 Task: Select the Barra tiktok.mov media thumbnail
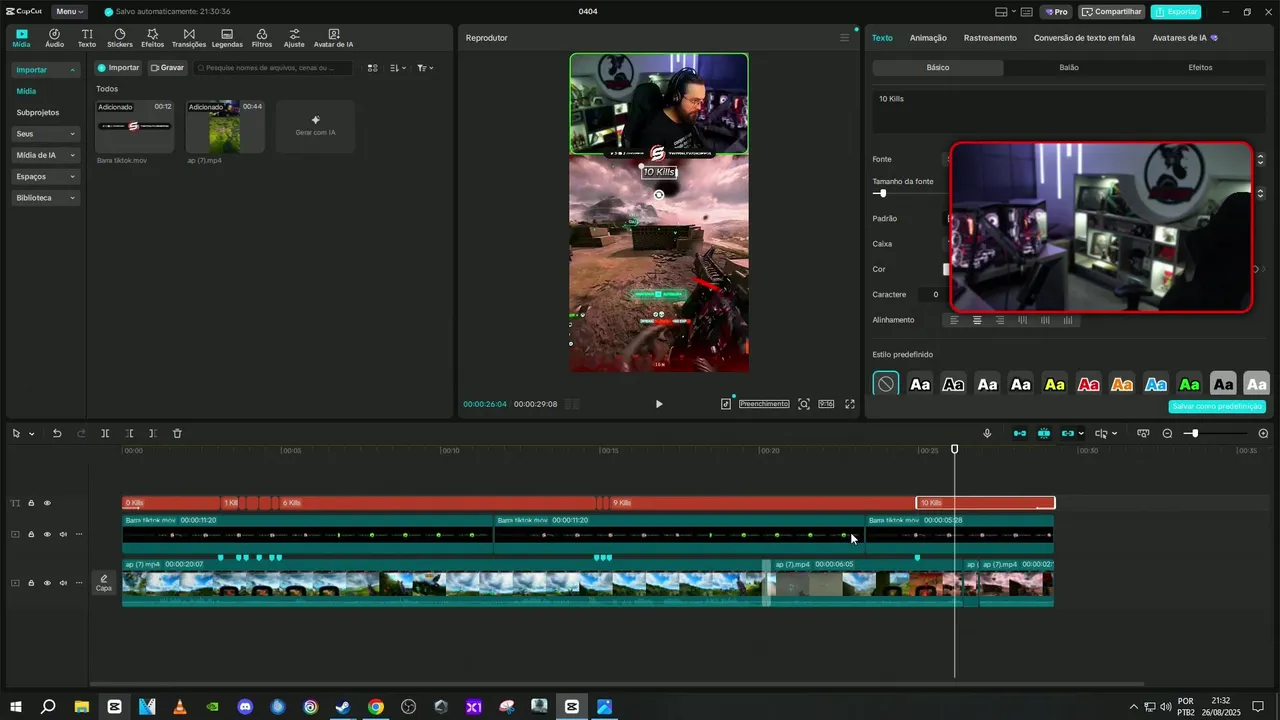(x=134, y=126)
